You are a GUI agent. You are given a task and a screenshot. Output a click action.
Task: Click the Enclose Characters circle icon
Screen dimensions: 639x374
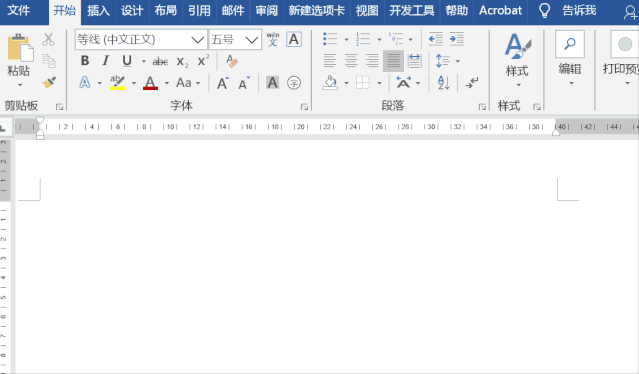[294, 83]
